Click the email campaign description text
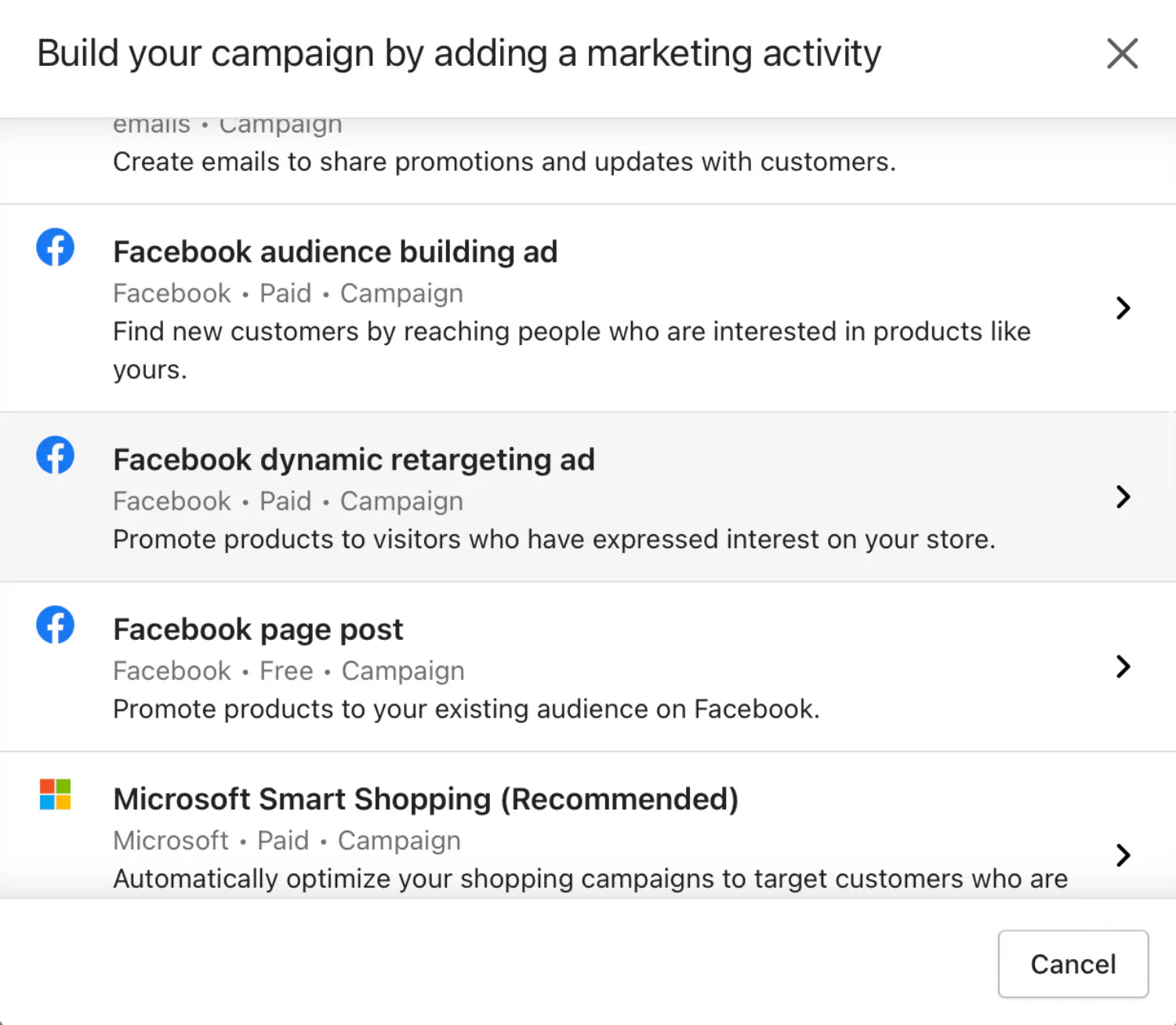1176x1025 pixels. tap(505, 162)
